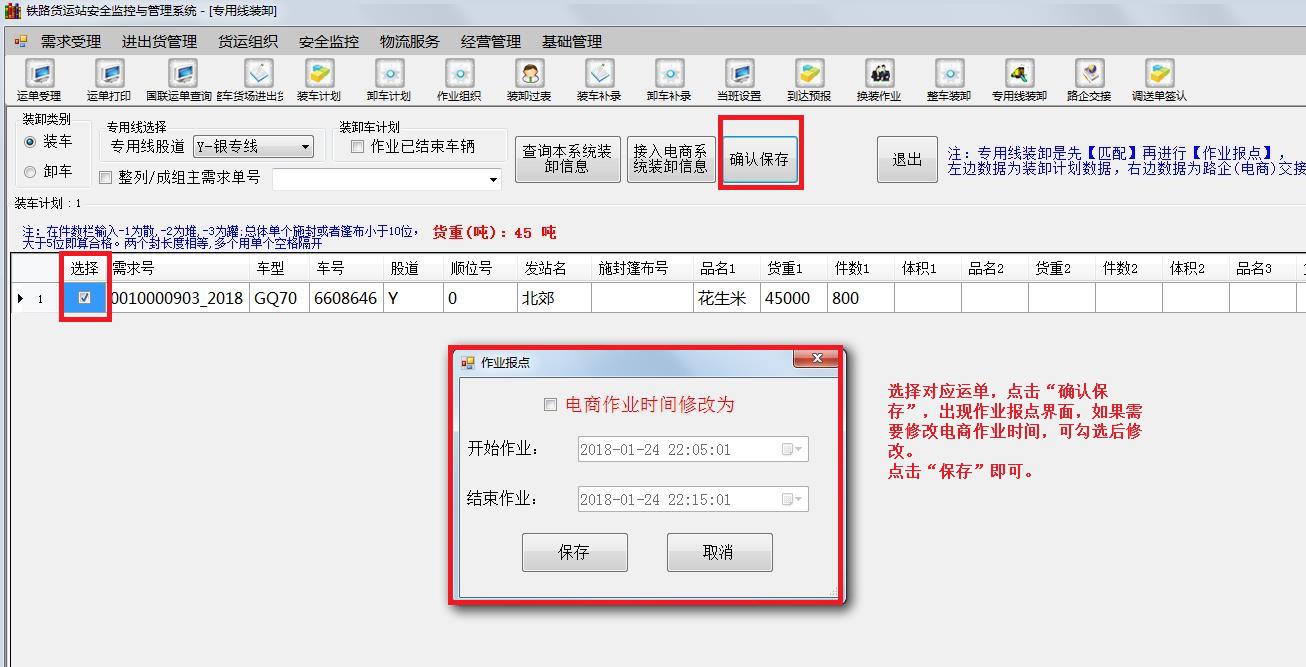
Task: Open the 换装作业 toolbar icon
Action: click(x=879, y=80)
